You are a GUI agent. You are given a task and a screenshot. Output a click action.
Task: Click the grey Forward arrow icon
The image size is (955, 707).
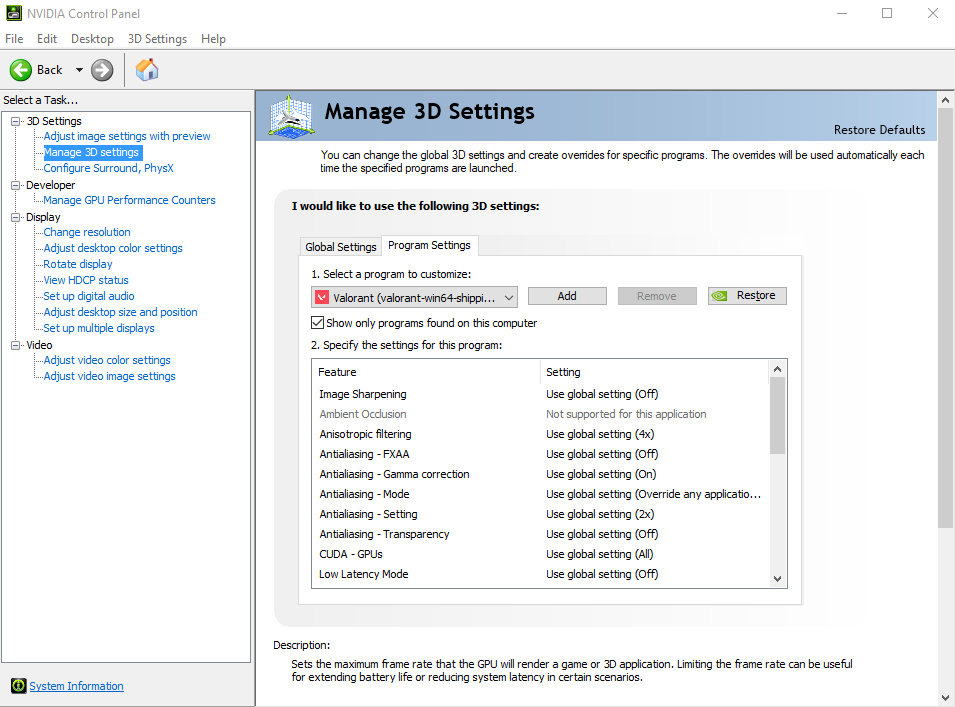[102, 70]
